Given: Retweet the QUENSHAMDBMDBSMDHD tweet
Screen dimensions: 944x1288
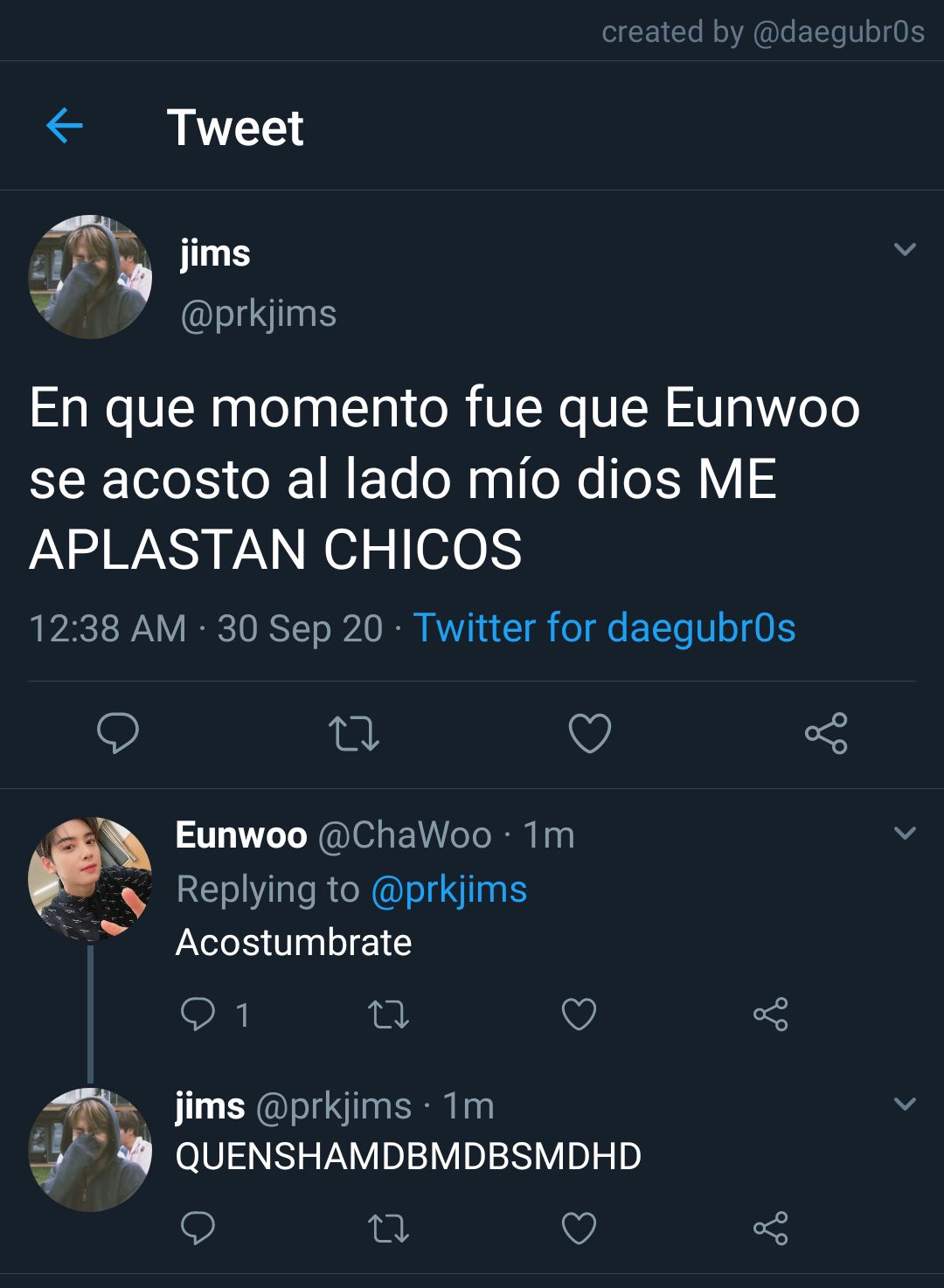Looking at the screenshot, I should (388, 1229).
